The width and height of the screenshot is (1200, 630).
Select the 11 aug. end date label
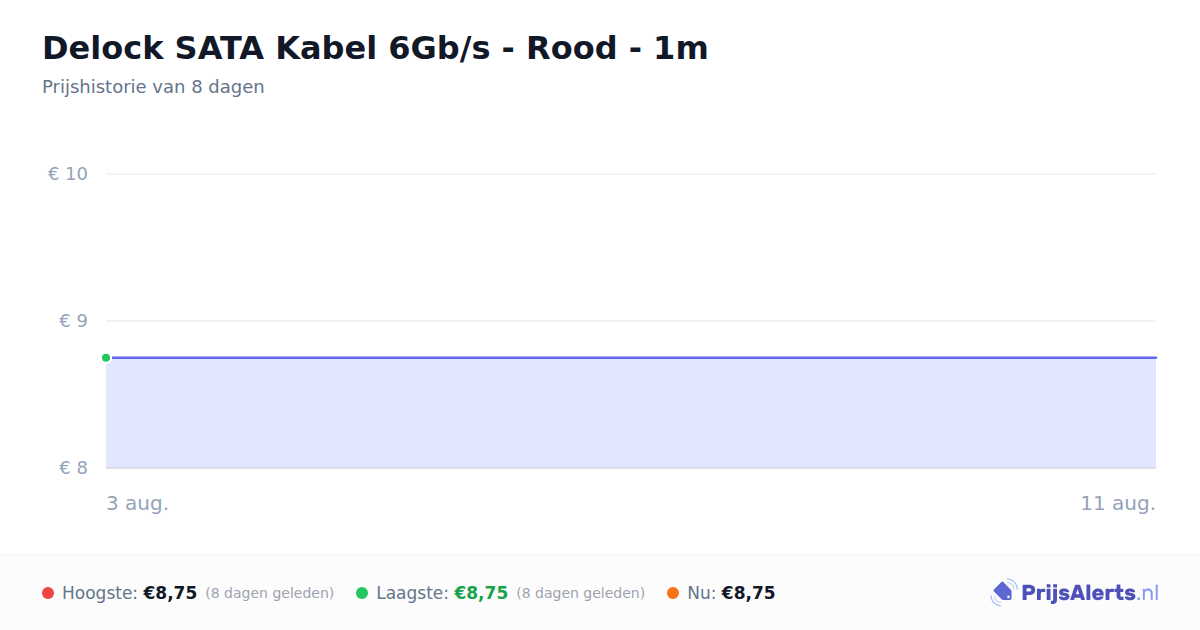pyautogui.click(x=1118, y=503)
